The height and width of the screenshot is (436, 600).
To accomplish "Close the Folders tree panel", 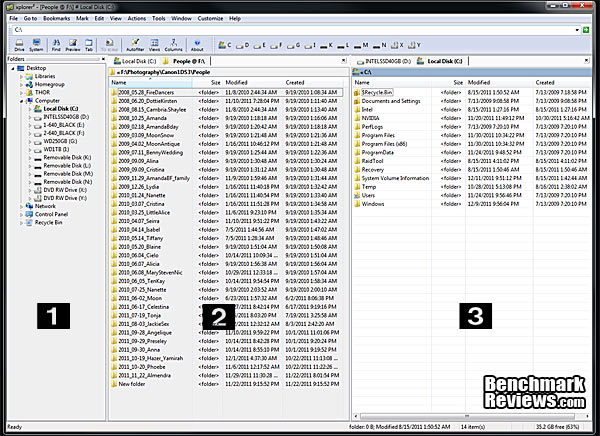I will (103, 59).
